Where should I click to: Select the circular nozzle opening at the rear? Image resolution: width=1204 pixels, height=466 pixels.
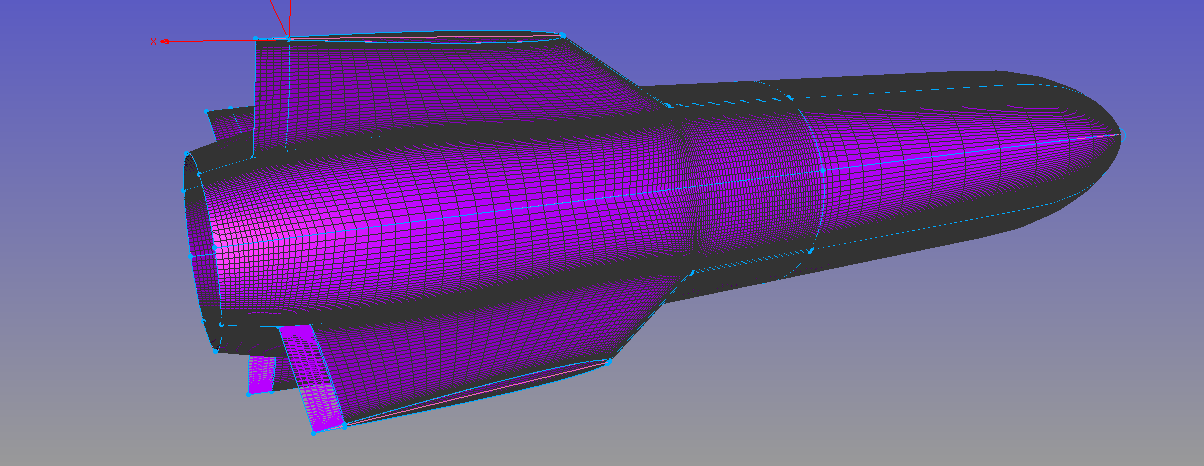pos(200,250)
